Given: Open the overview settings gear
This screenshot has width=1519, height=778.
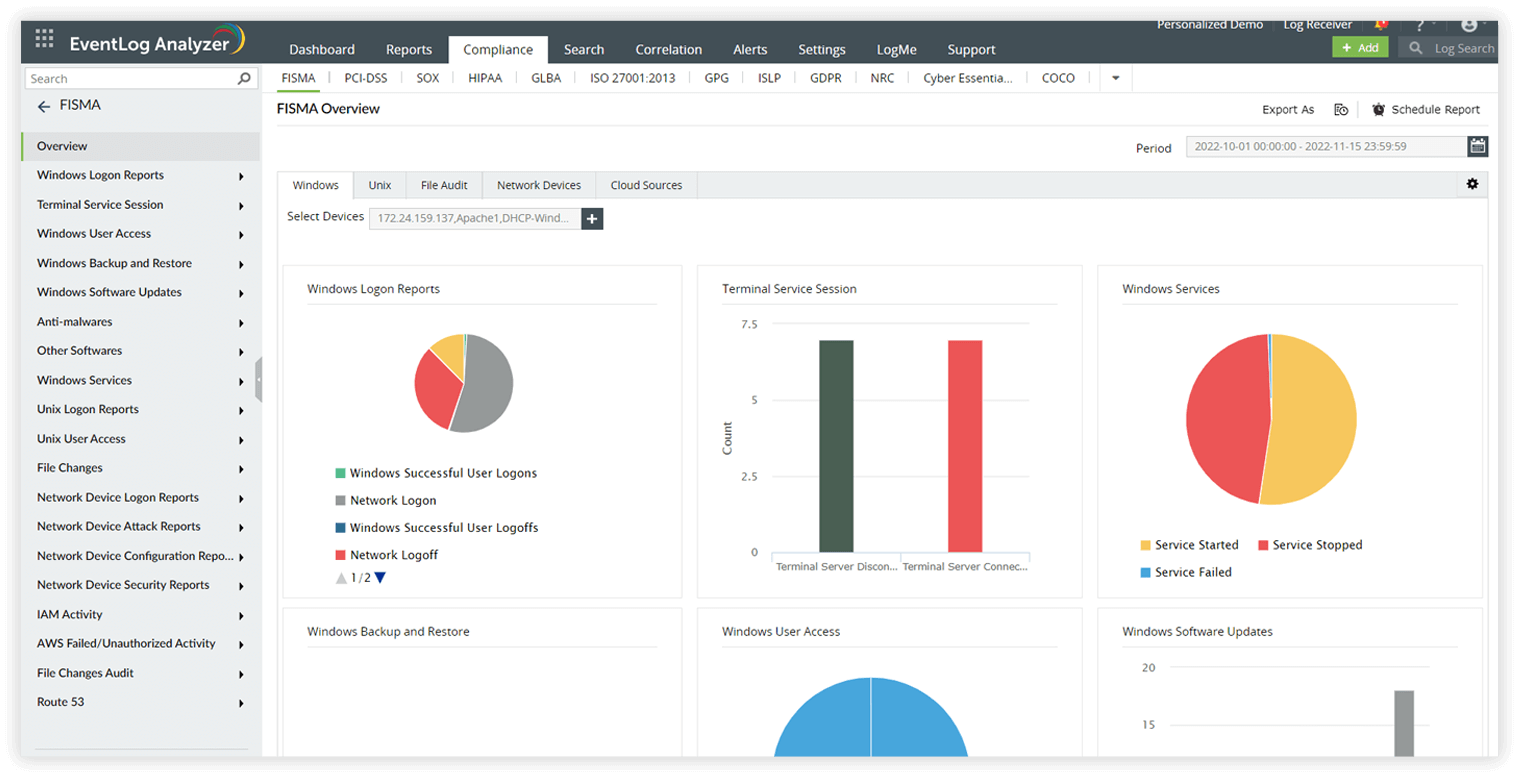Looking at the screenshot, I should tap(1472, 184).
